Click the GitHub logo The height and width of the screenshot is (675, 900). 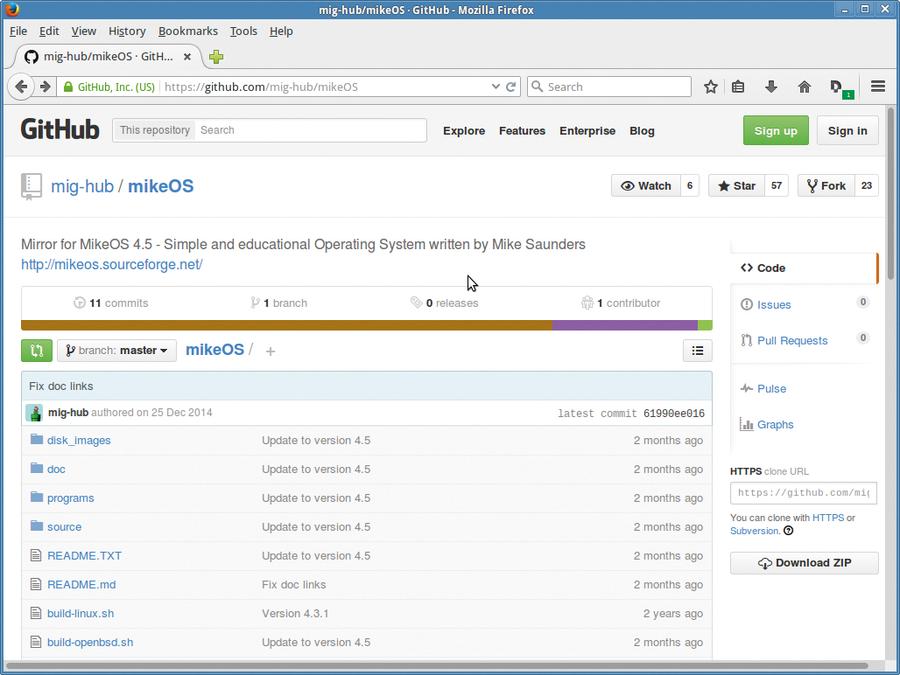tap(60, 130)
